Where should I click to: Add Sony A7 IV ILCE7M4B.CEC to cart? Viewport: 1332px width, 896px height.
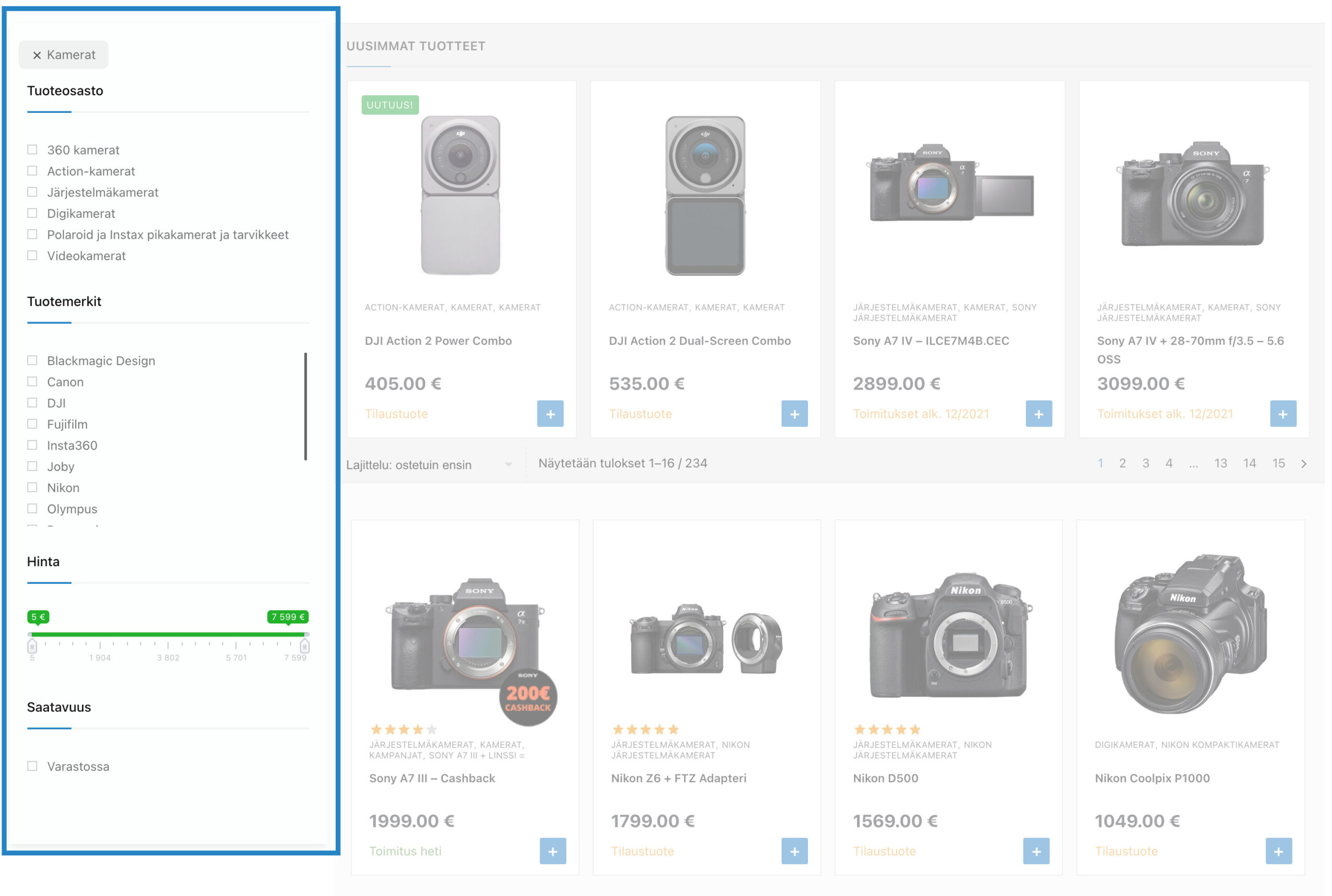[x=1039, y=414]
